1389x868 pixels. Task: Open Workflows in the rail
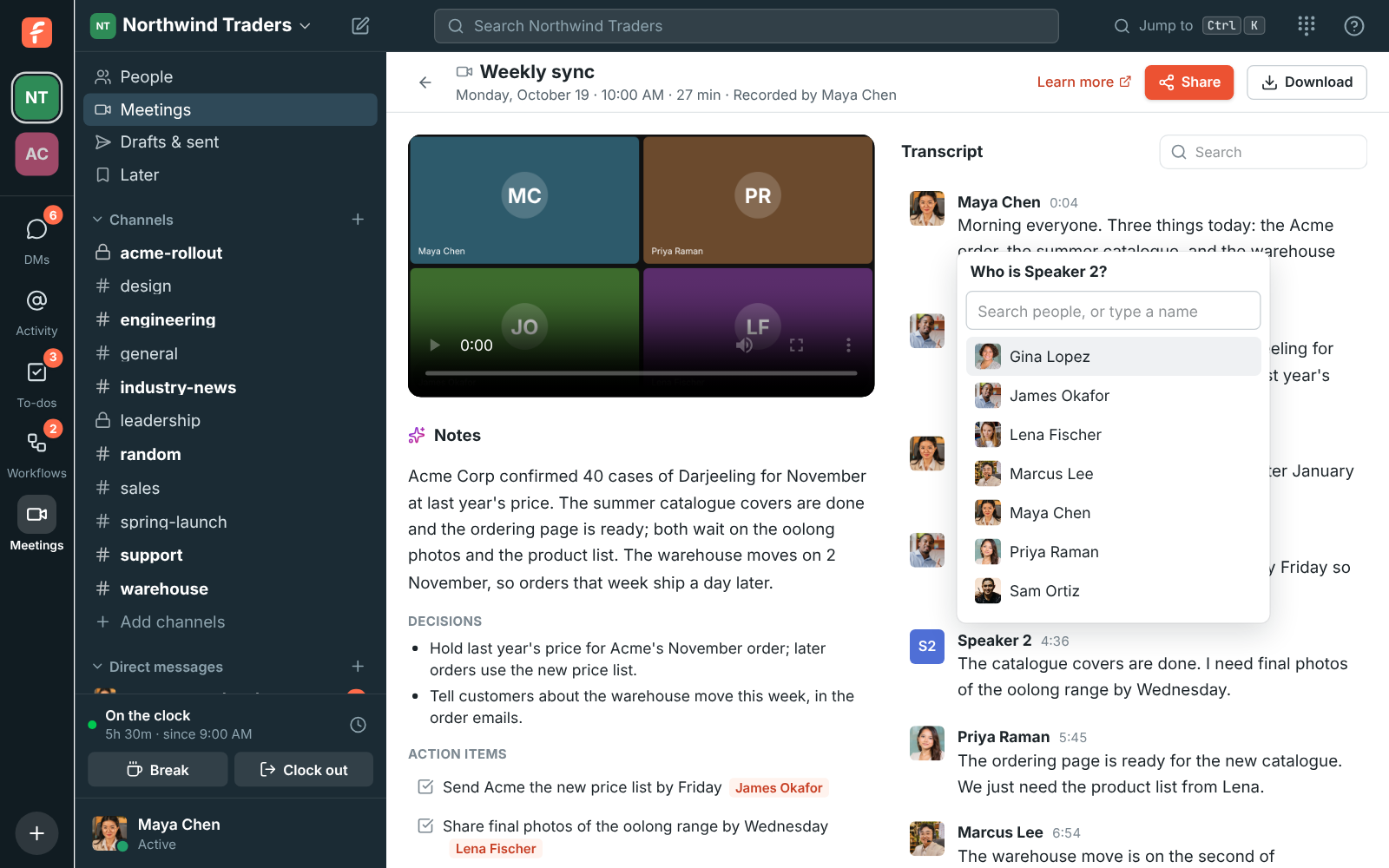[36, 453]
